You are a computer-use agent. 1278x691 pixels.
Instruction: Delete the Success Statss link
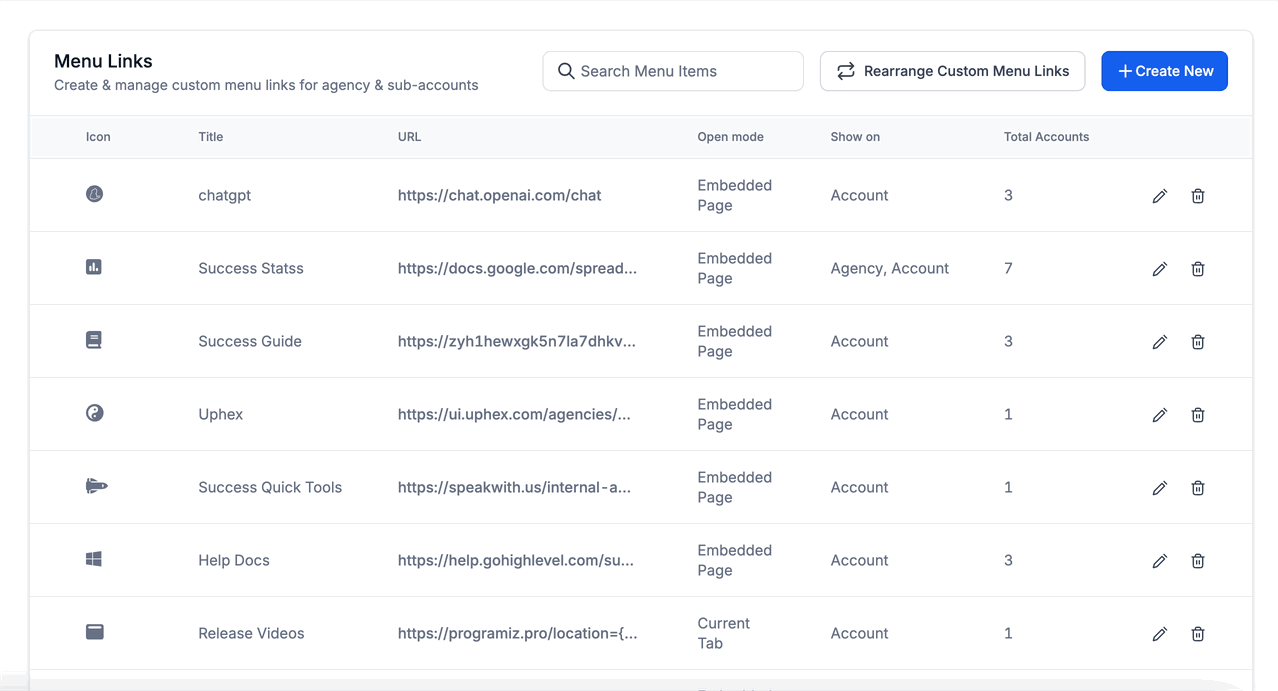click(1198, 269)
